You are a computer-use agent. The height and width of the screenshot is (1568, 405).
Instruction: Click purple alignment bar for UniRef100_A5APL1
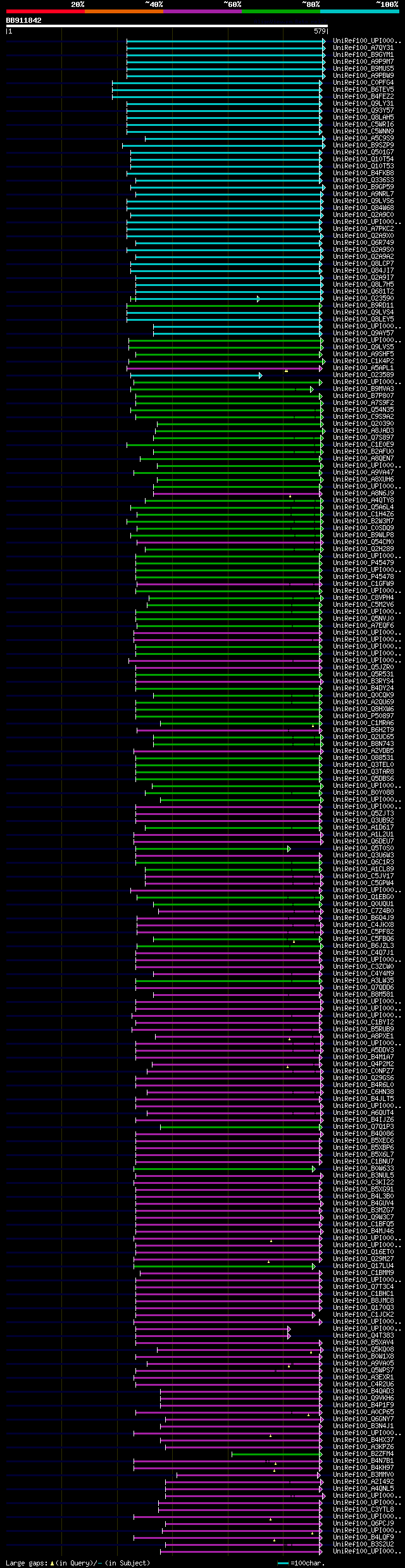225,368
